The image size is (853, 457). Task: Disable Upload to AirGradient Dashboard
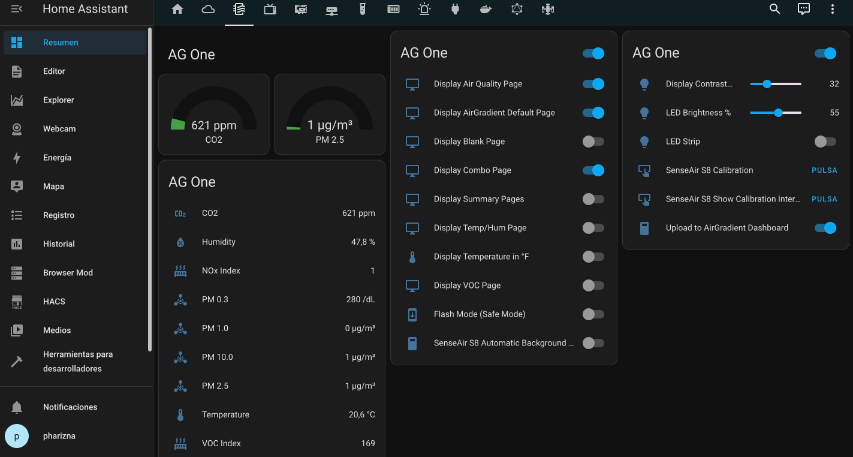(x=825, y=228)
